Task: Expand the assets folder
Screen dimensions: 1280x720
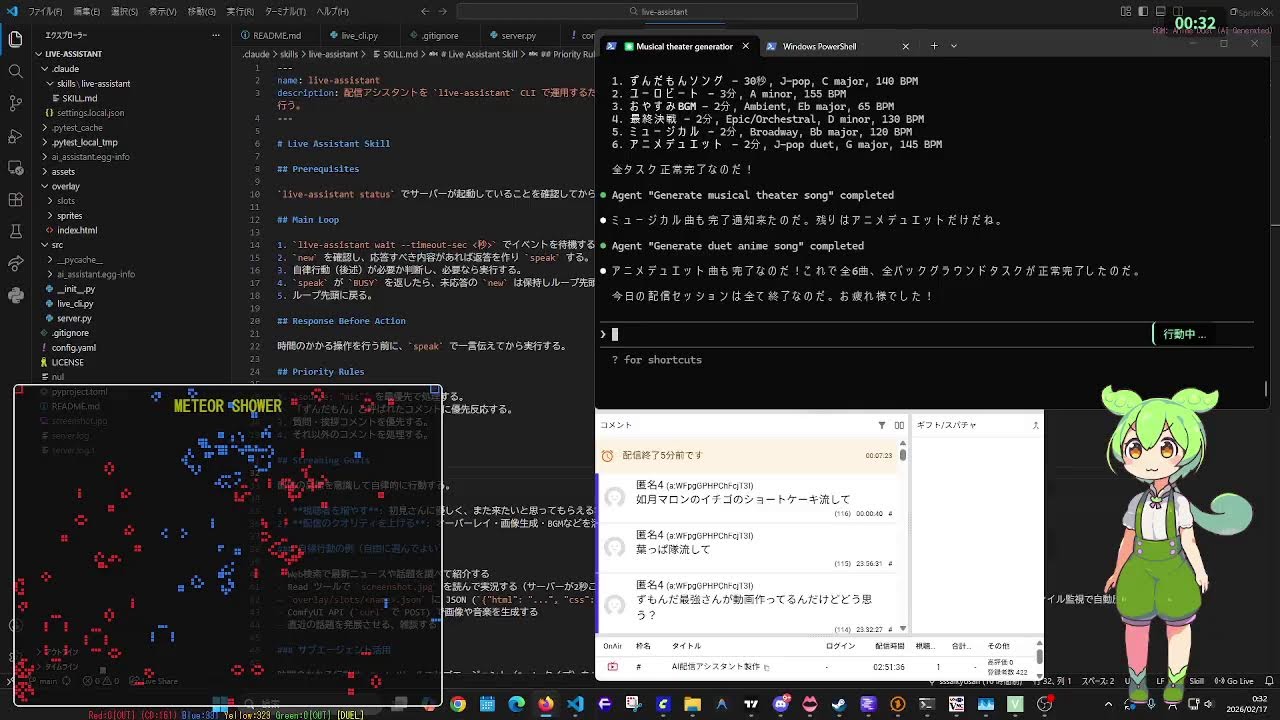Action: pyautogui.click(x=63, y=171)
